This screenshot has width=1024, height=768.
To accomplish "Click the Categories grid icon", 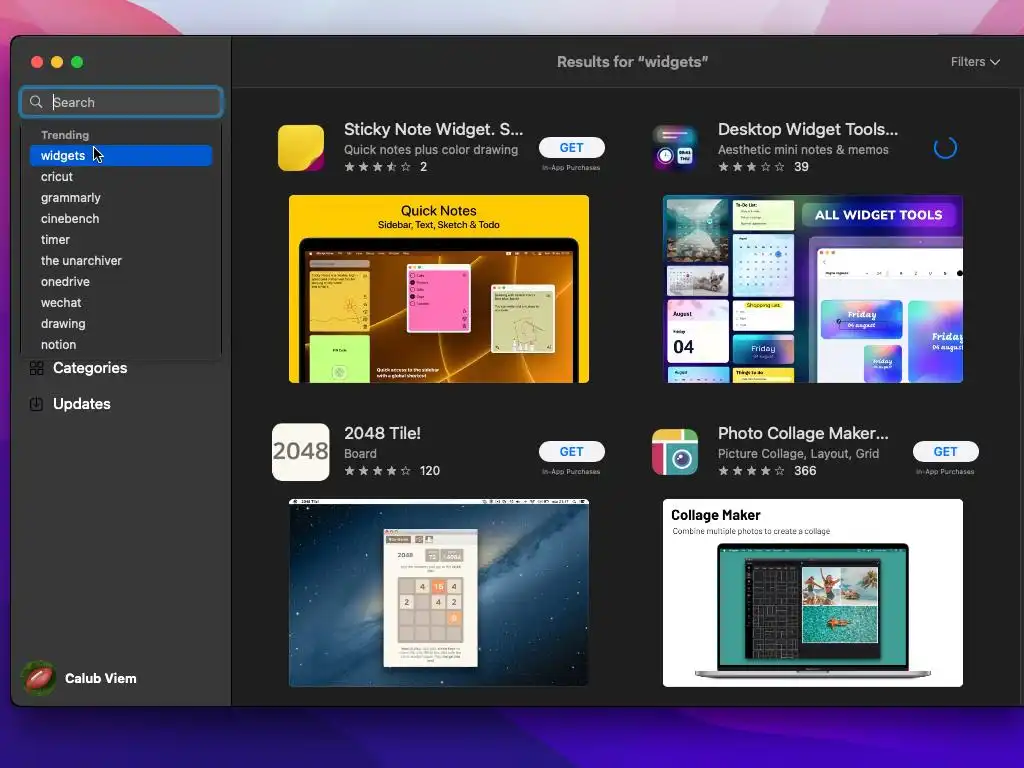I will click(37, 368).
